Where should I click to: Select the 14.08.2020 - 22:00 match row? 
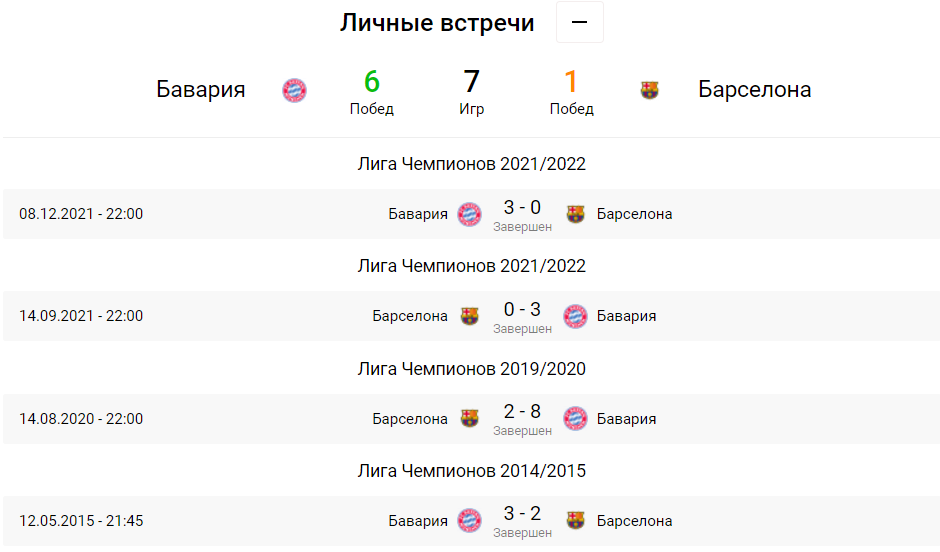coord(471,419)
